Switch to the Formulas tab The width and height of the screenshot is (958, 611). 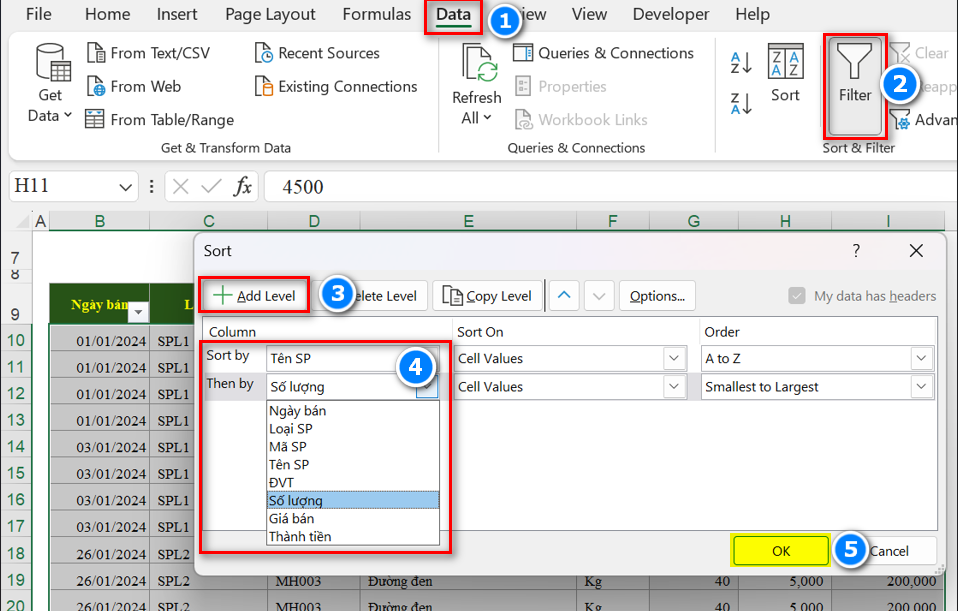(376, 15)
